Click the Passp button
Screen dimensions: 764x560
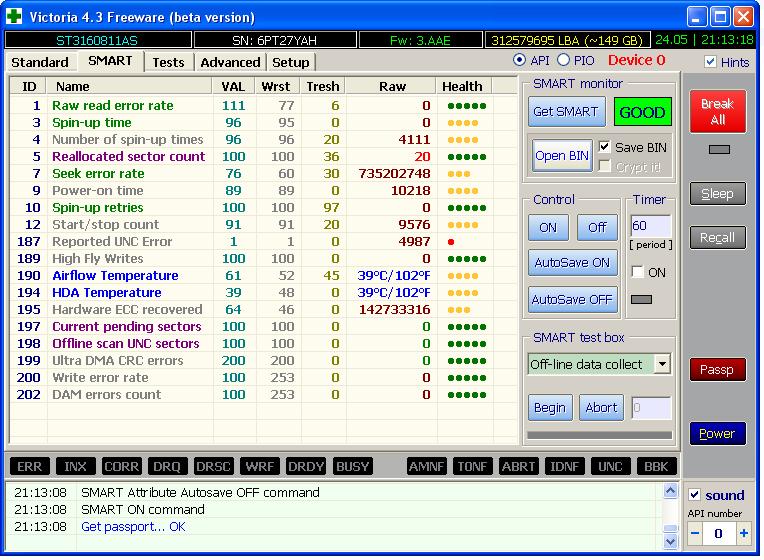(717, 369)
